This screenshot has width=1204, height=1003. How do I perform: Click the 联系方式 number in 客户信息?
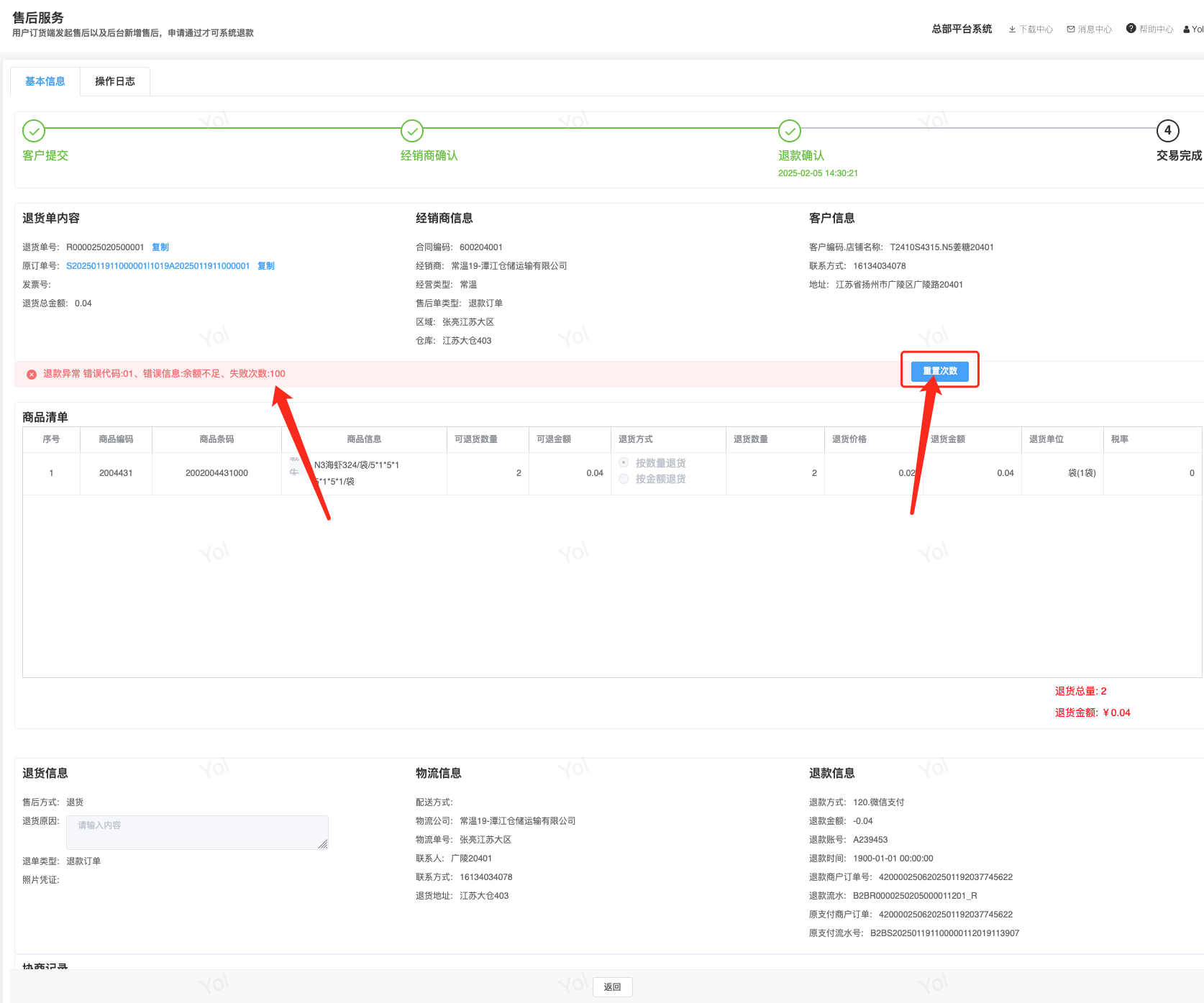point(880,266)
